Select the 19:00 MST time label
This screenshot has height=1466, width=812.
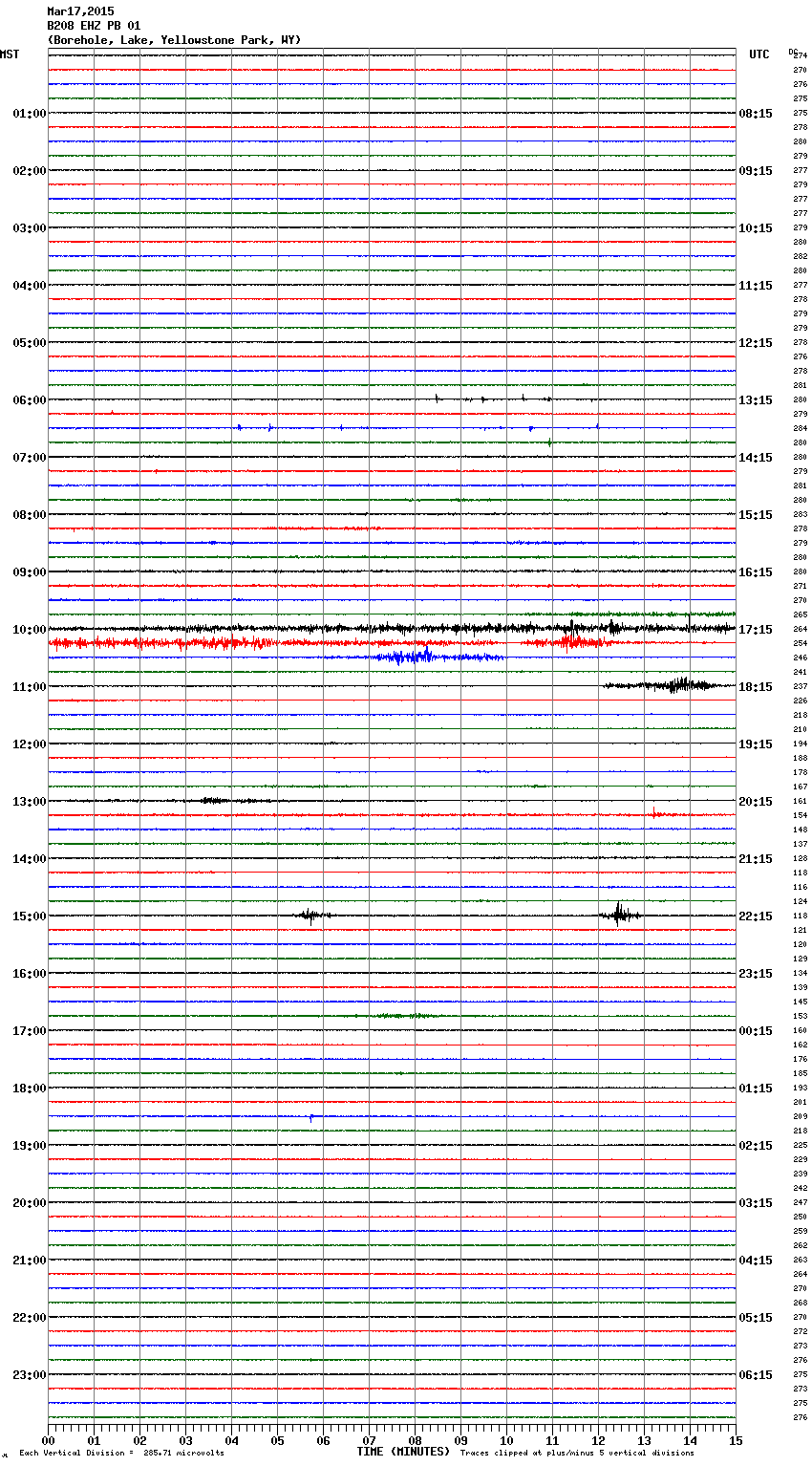pos(29,1146)
